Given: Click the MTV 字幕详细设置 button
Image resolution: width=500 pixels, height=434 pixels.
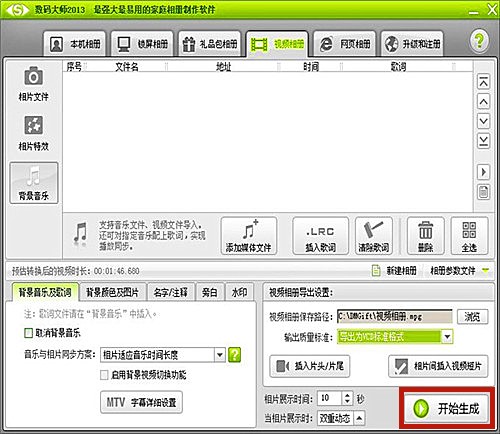Looking at the screenshot, I should (141, 402).
